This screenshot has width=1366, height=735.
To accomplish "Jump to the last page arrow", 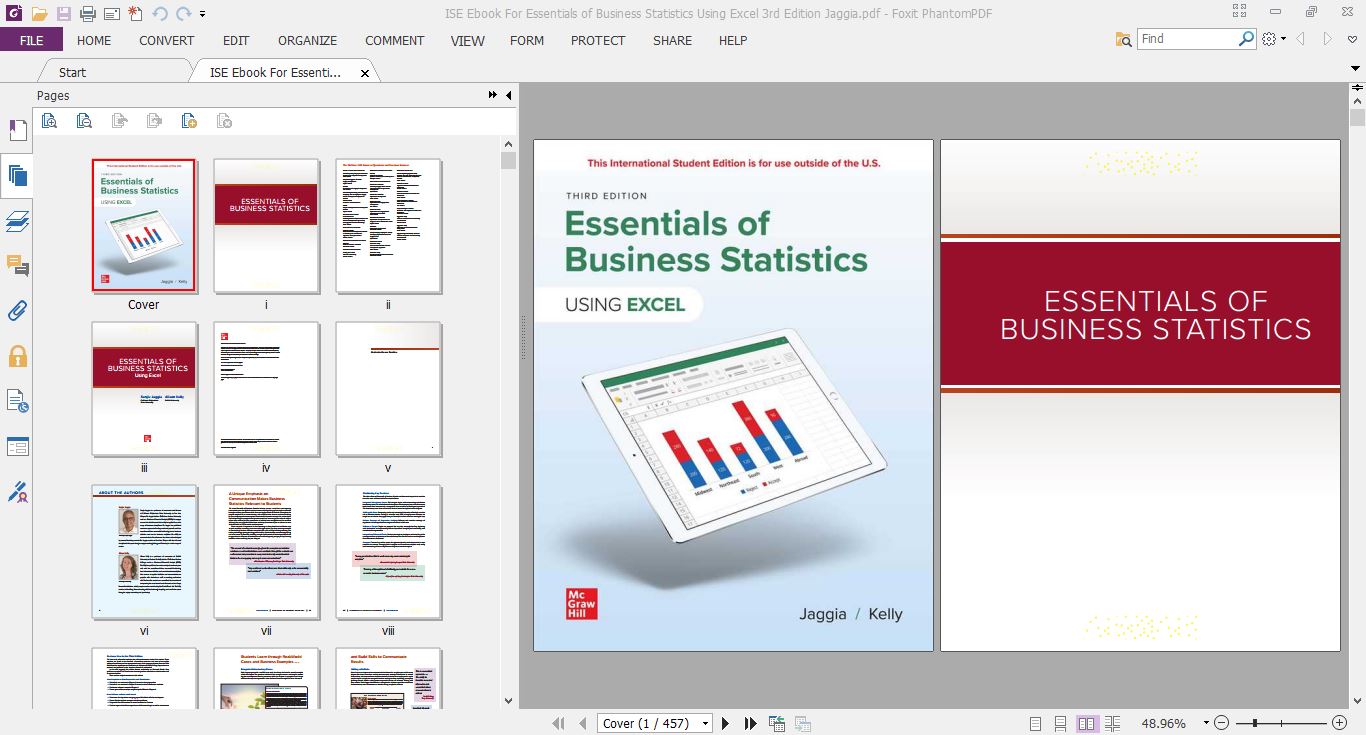I will (750, 723).
